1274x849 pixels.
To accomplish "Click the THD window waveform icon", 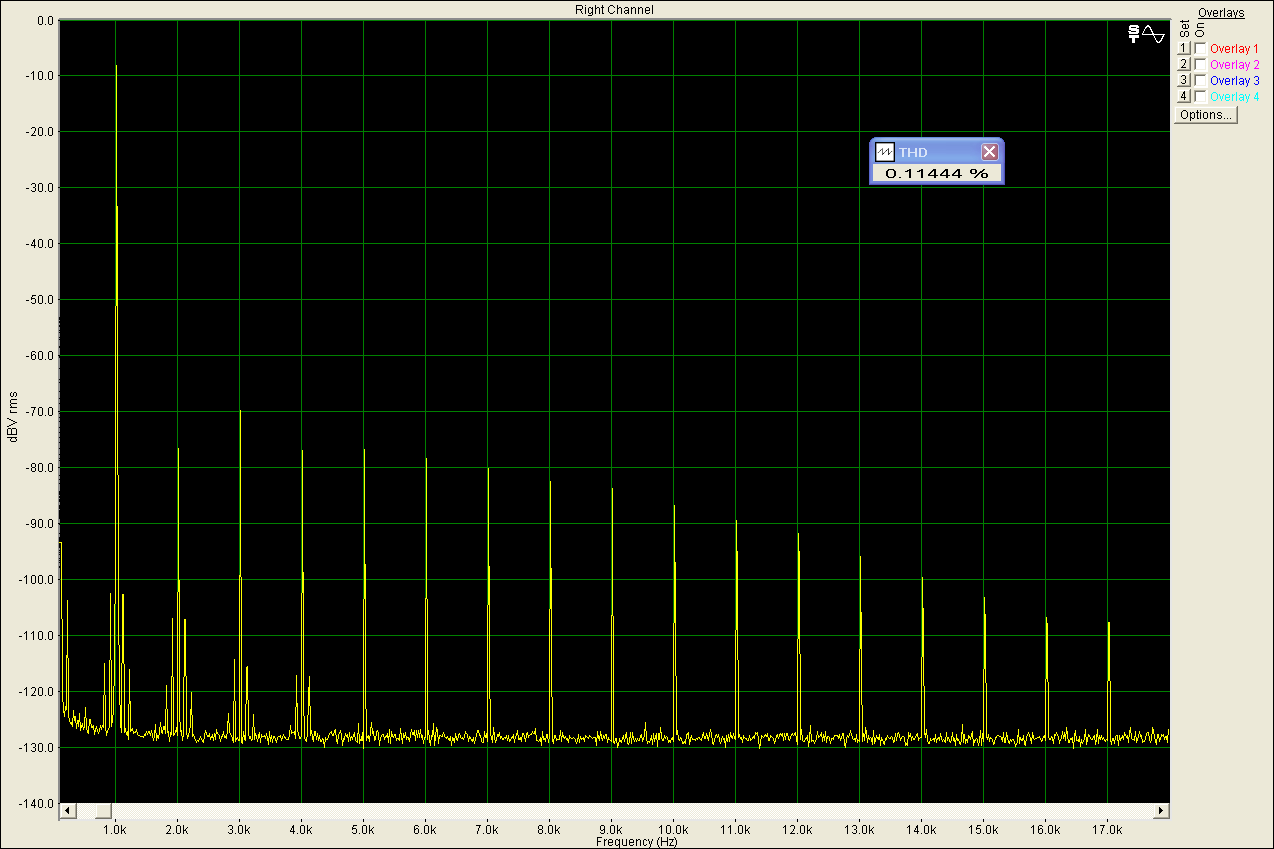I will pyautogui.click(x=884, y=152).
